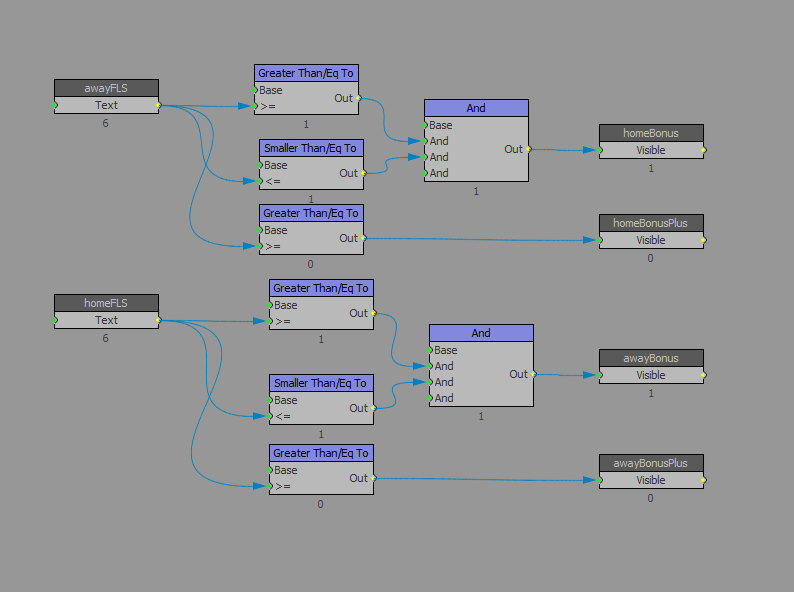Select the homeBonus node header
This screenshot has height=592, width=794.
pyautogui.click(x=651, y=133)
